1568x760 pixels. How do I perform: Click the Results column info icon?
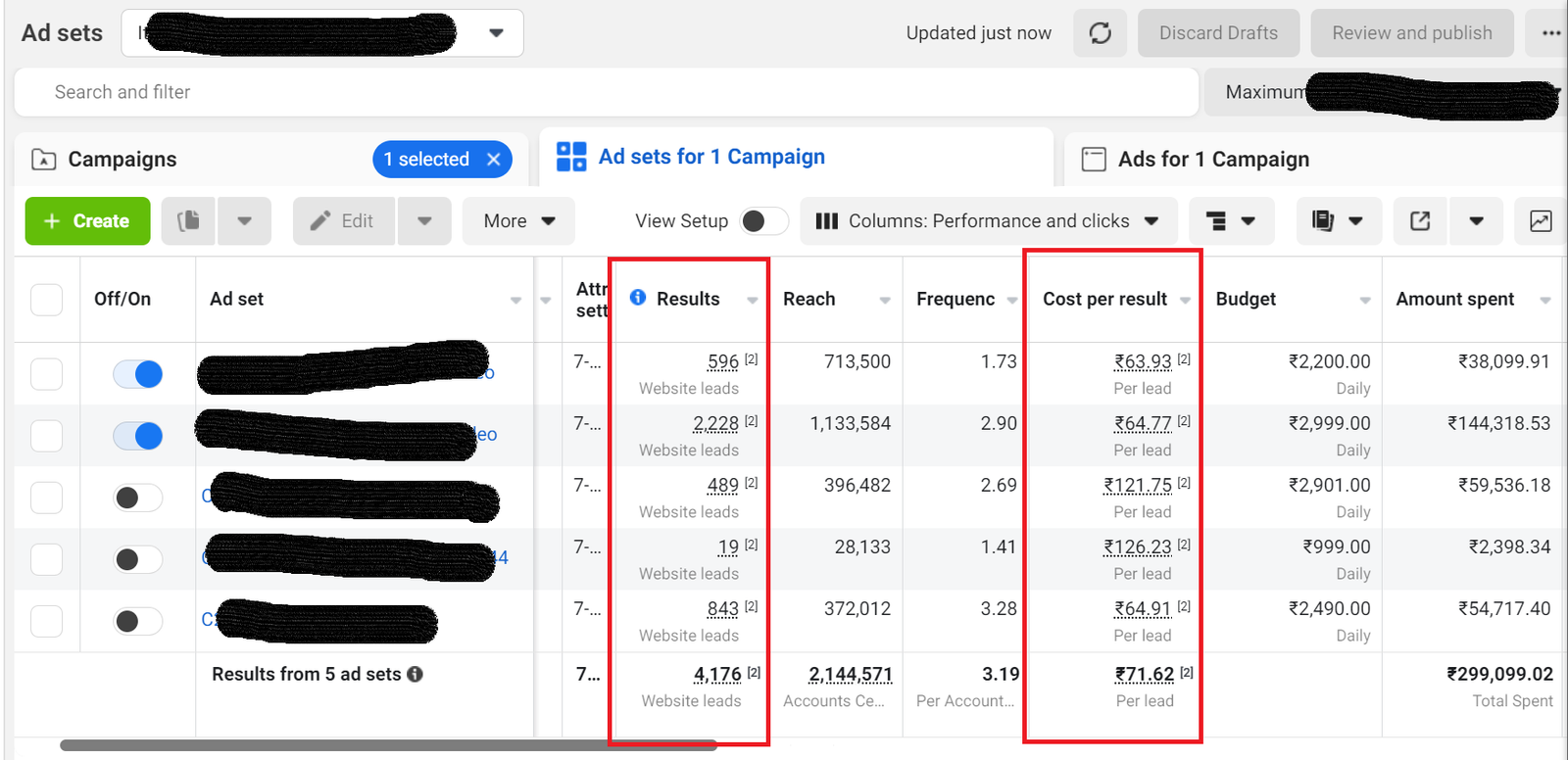(x=638, y=298)
